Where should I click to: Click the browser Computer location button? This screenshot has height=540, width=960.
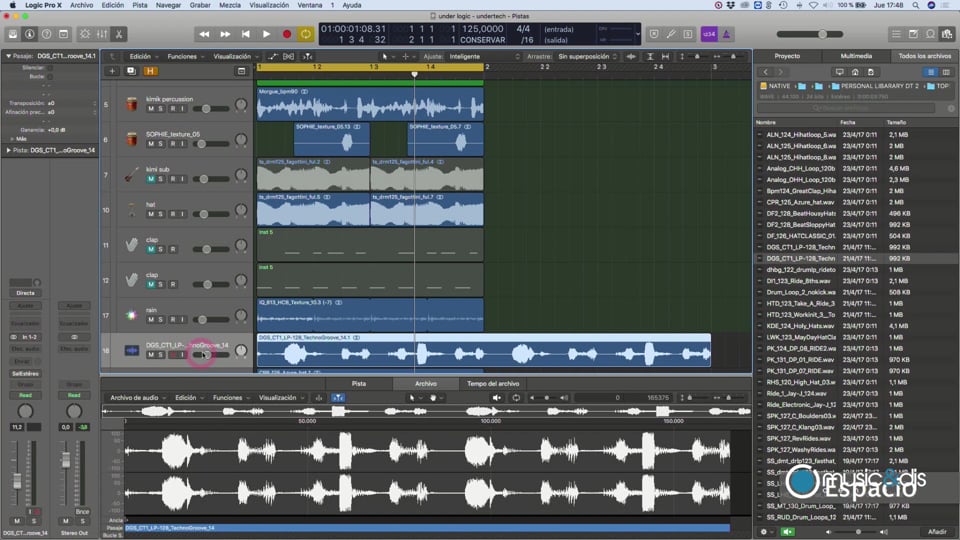[x=839, y=72]
